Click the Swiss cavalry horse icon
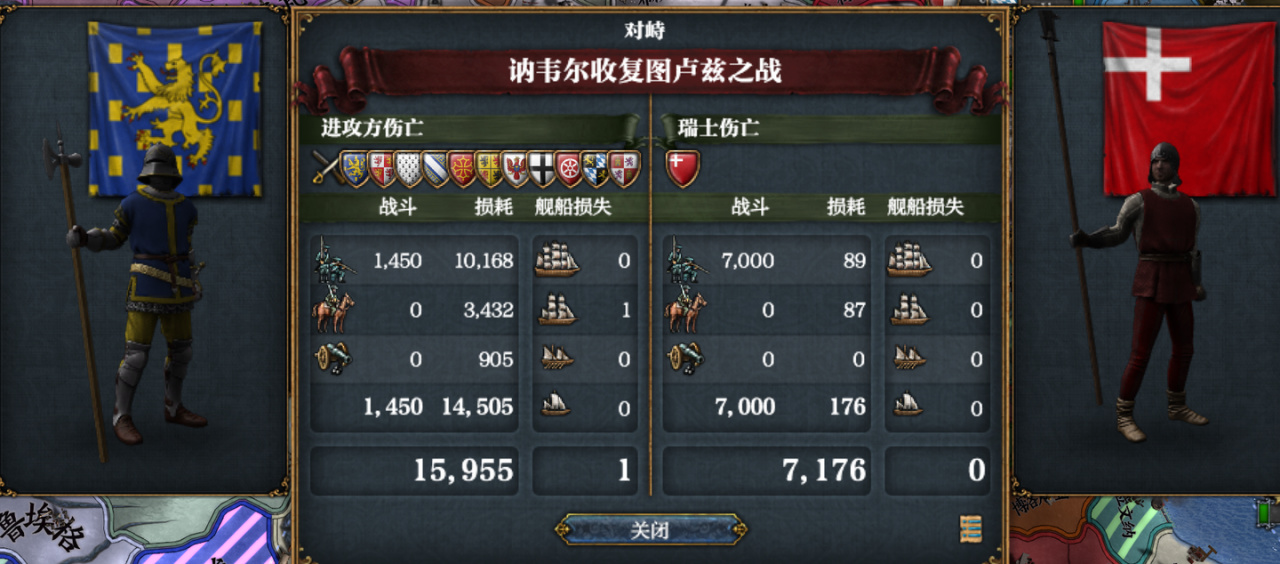Viewport: 1280px width, 564px height. point(684,310)
